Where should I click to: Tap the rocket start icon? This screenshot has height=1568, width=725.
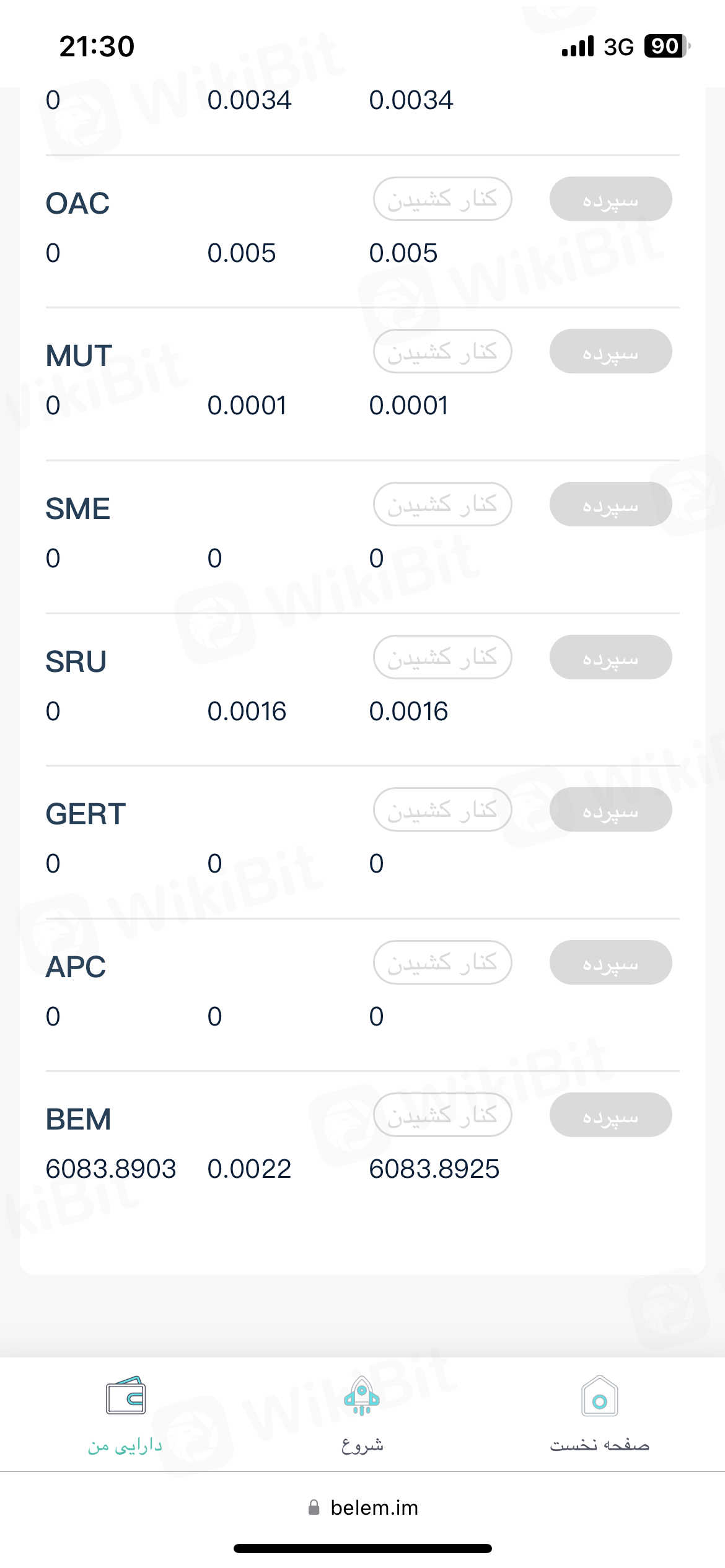pos(362,1396)
